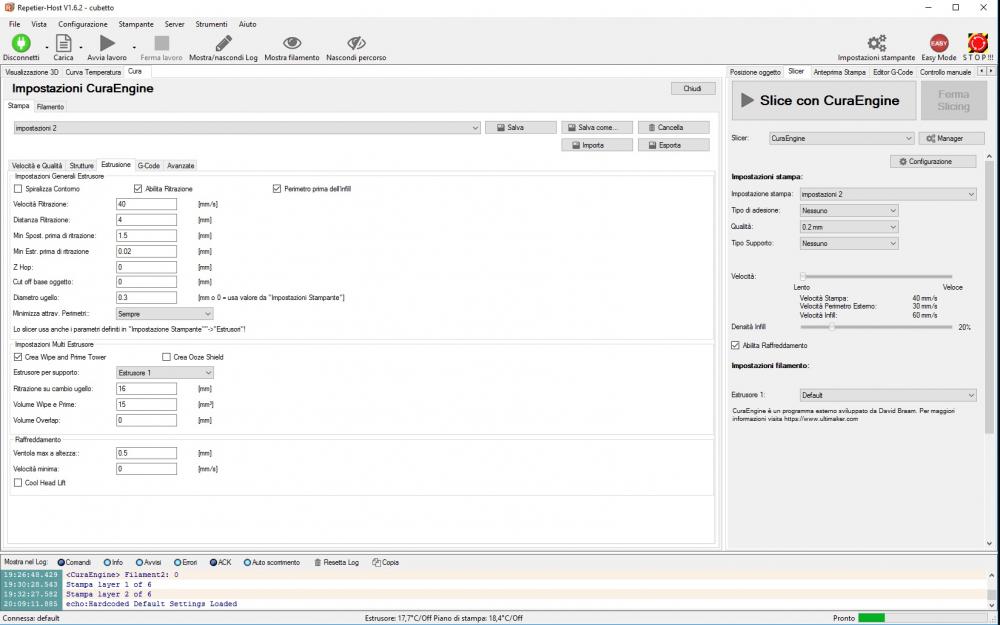Viewport: 1000px width, 625px height.
Task: Open the Estrusore per supporto dropdown
Action: point(165,373)
